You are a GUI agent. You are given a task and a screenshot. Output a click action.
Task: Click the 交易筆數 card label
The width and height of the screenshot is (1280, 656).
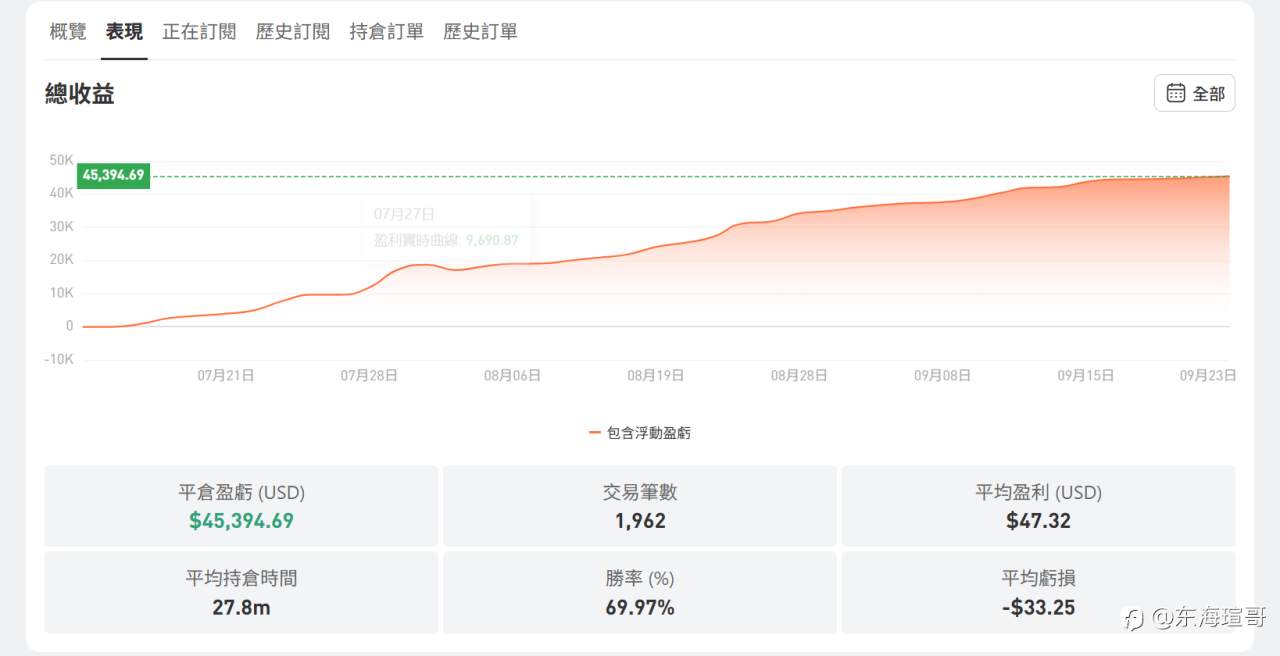click(640, 492)
